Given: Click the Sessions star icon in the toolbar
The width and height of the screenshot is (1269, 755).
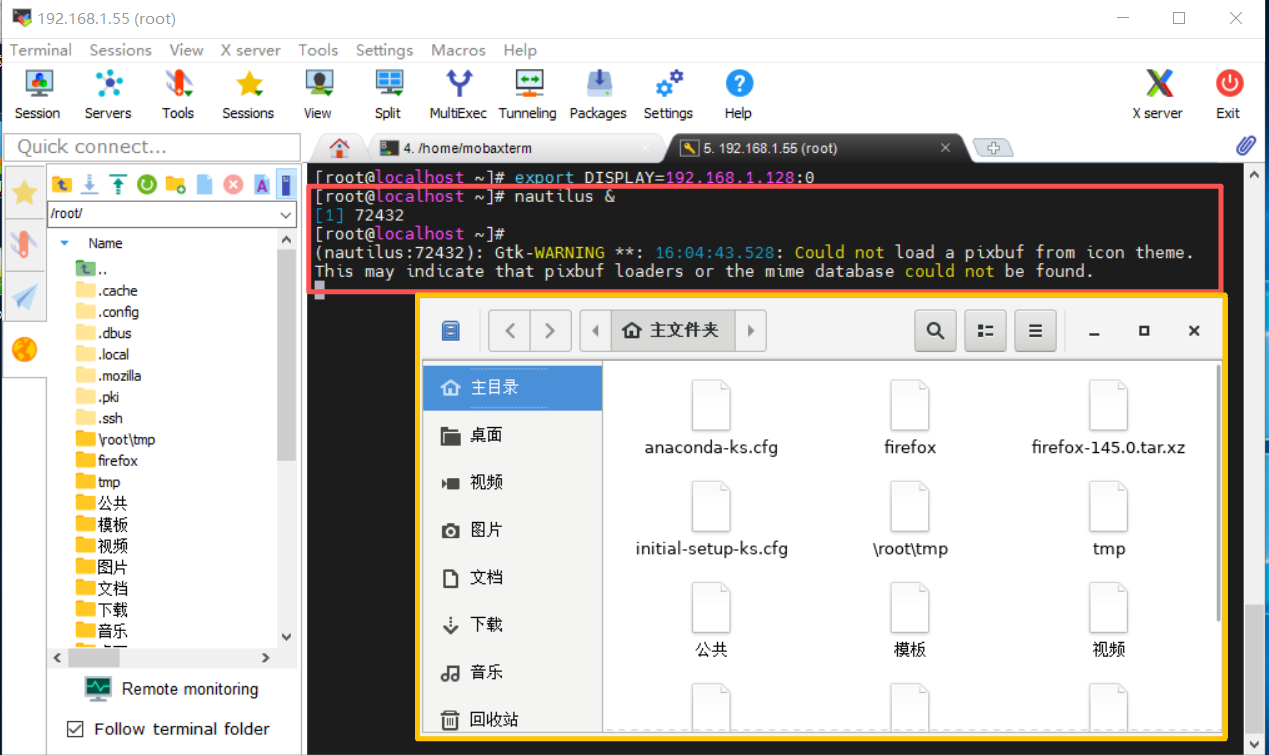Looking at the screenshot, I should [x=248, y=95].
